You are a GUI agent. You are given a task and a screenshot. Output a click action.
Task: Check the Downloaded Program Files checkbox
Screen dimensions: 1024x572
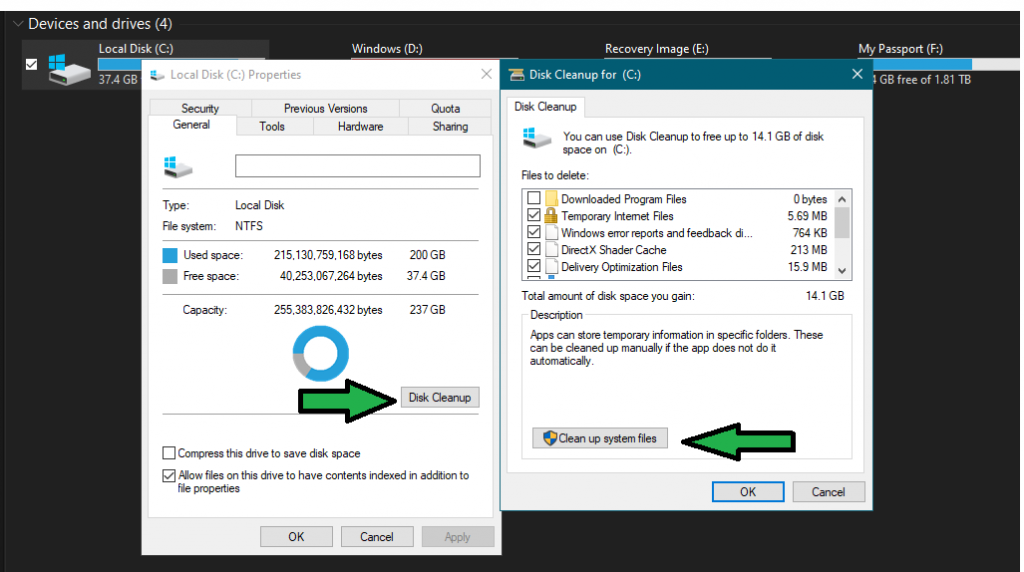click(x=534, y=198)
